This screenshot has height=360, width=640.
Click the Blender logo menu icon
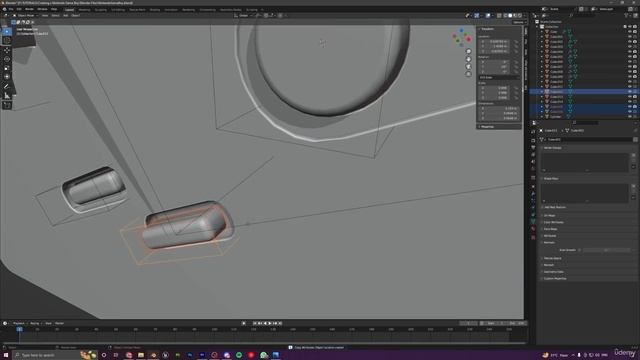pos(4,9)
